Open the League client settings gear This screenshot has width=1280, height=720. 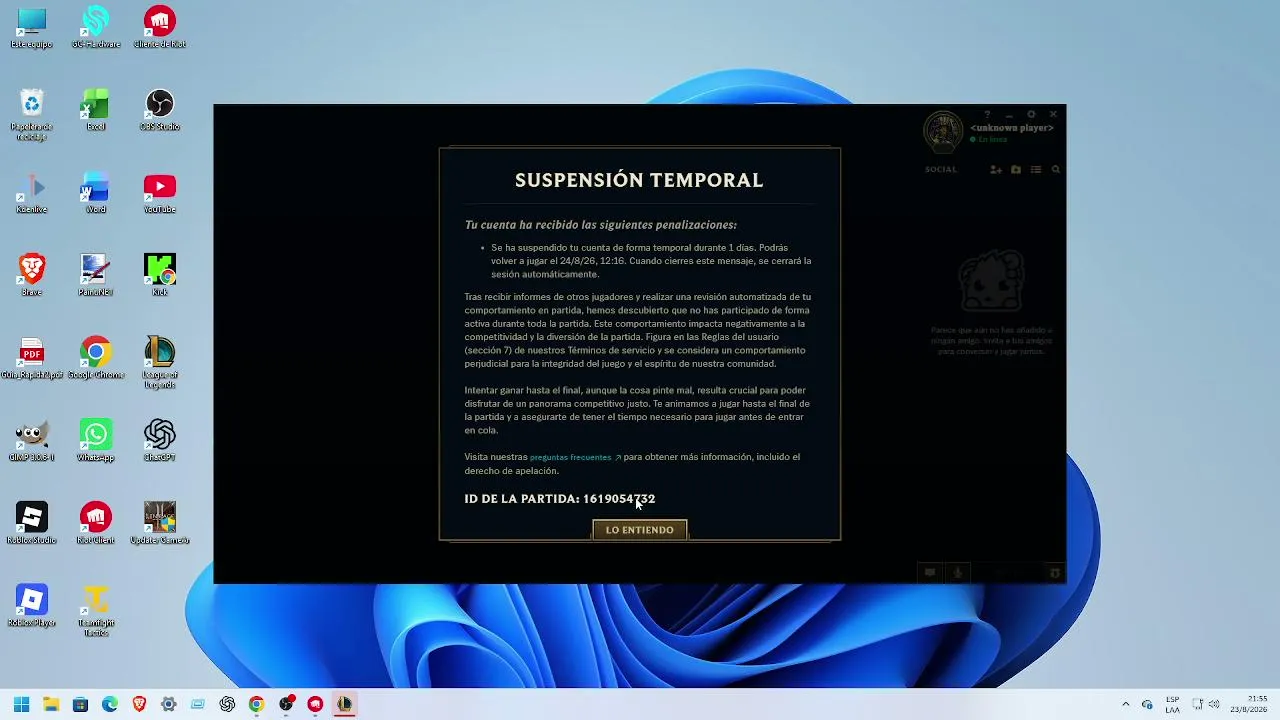1031,115
